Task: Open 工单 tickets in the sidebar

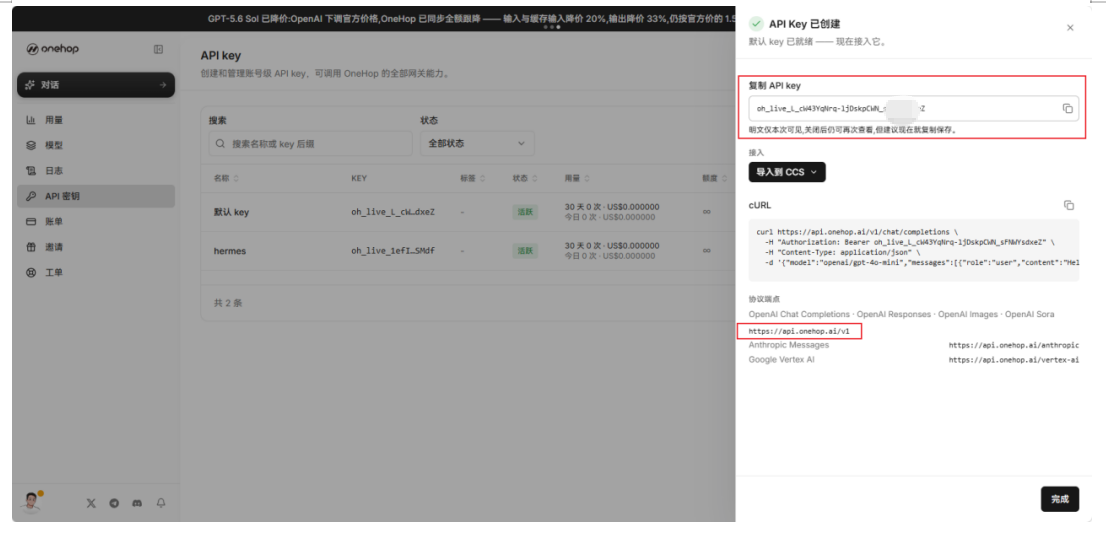Action: pos(96,272)
